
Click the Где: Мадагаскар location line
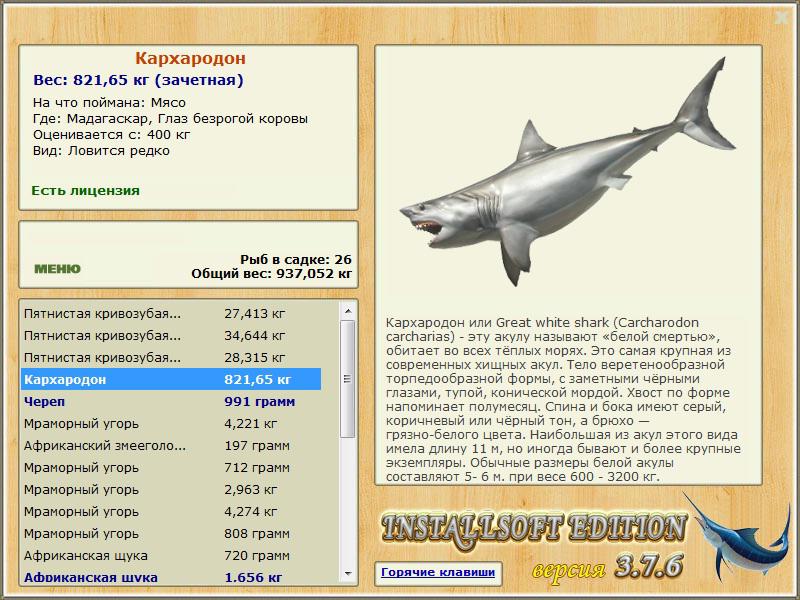(x=170, y=119)
